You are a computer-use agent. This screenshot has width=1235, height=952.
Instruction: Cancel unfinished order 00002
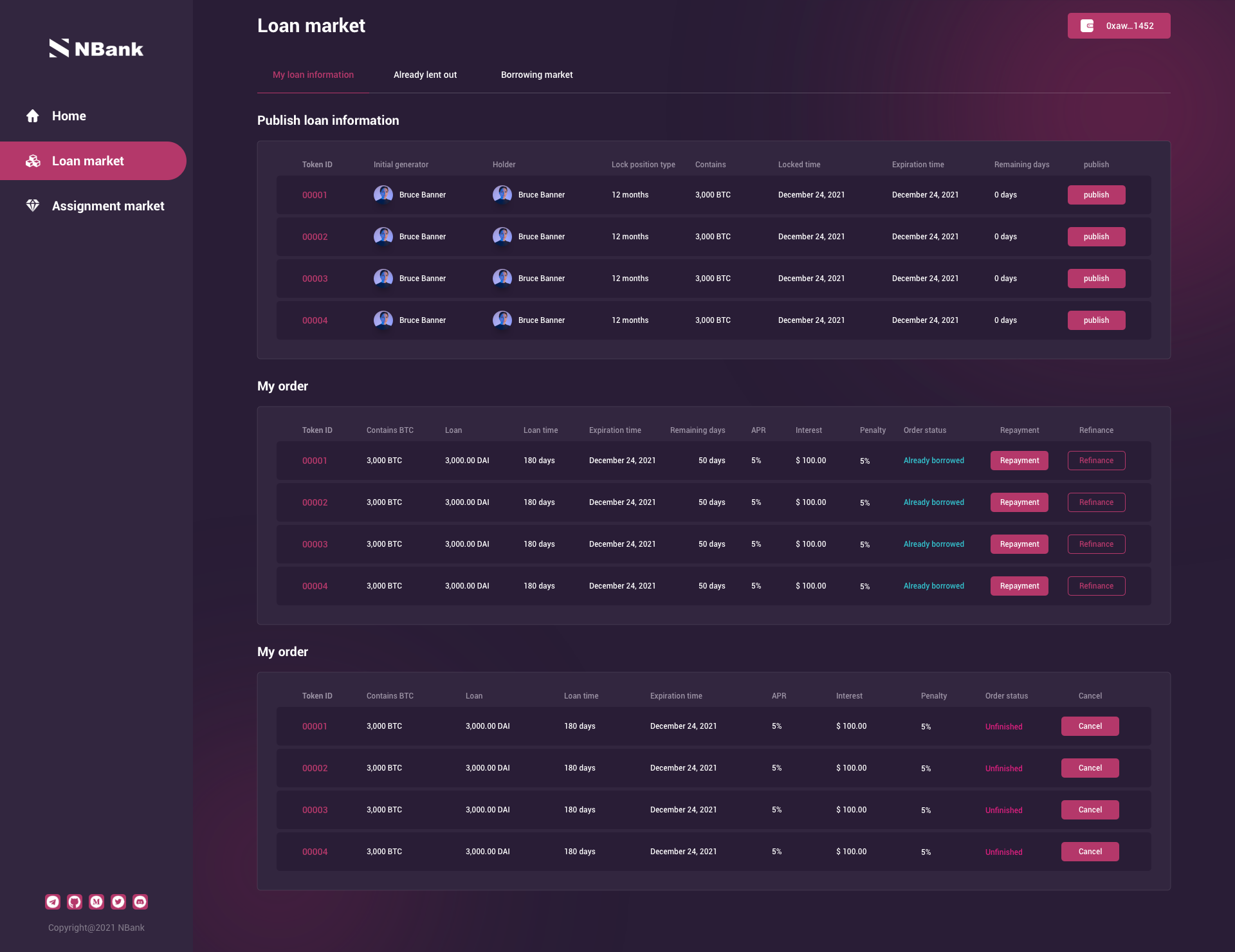(1090, 768)
